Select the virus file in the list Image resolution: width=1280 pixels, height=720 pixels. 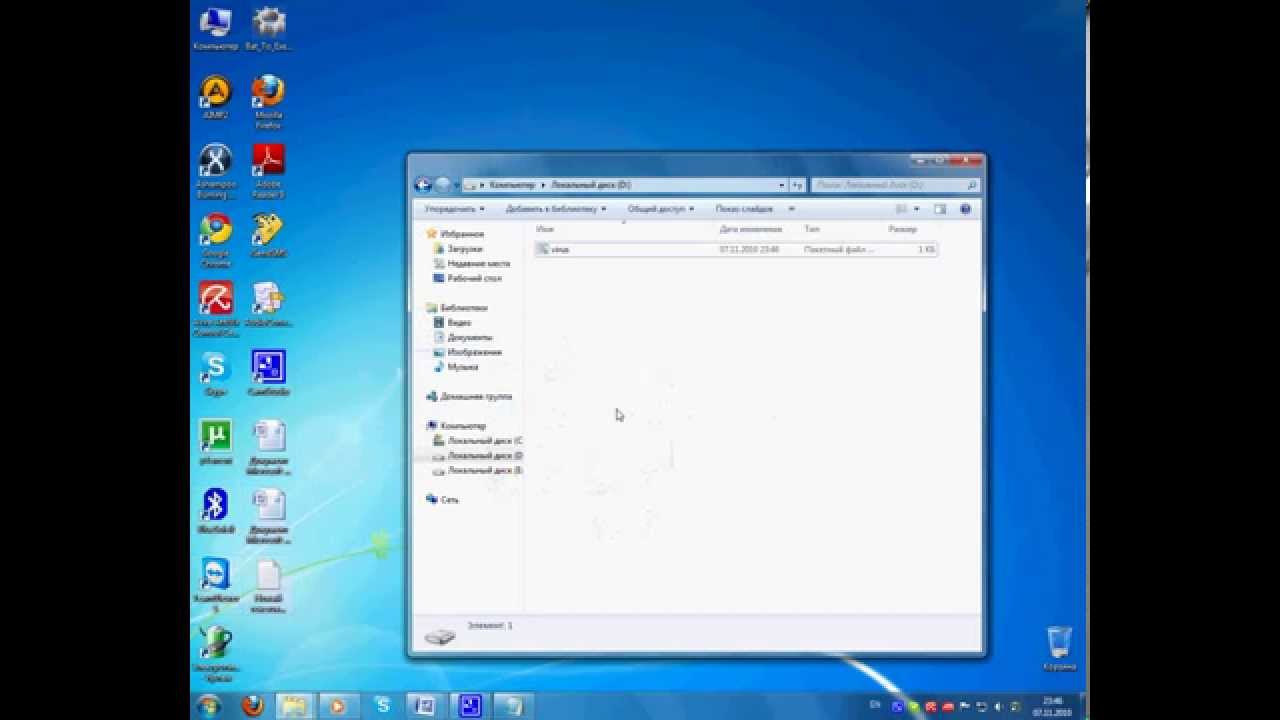coord(735,249)
